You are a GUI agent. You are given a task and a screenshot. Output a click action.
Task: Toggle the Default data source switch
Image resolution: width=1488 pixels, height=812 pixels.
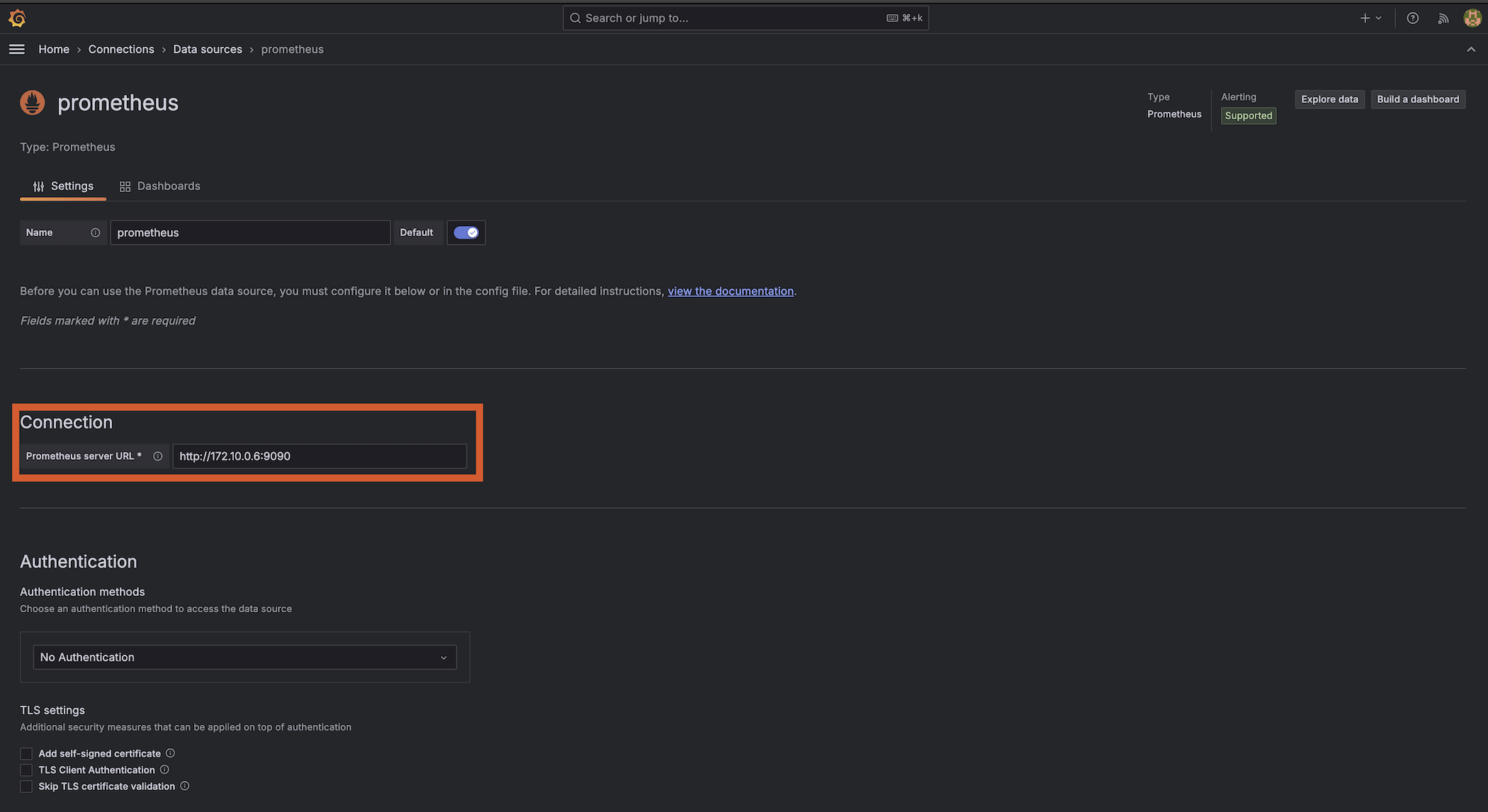tap(466, 232)
